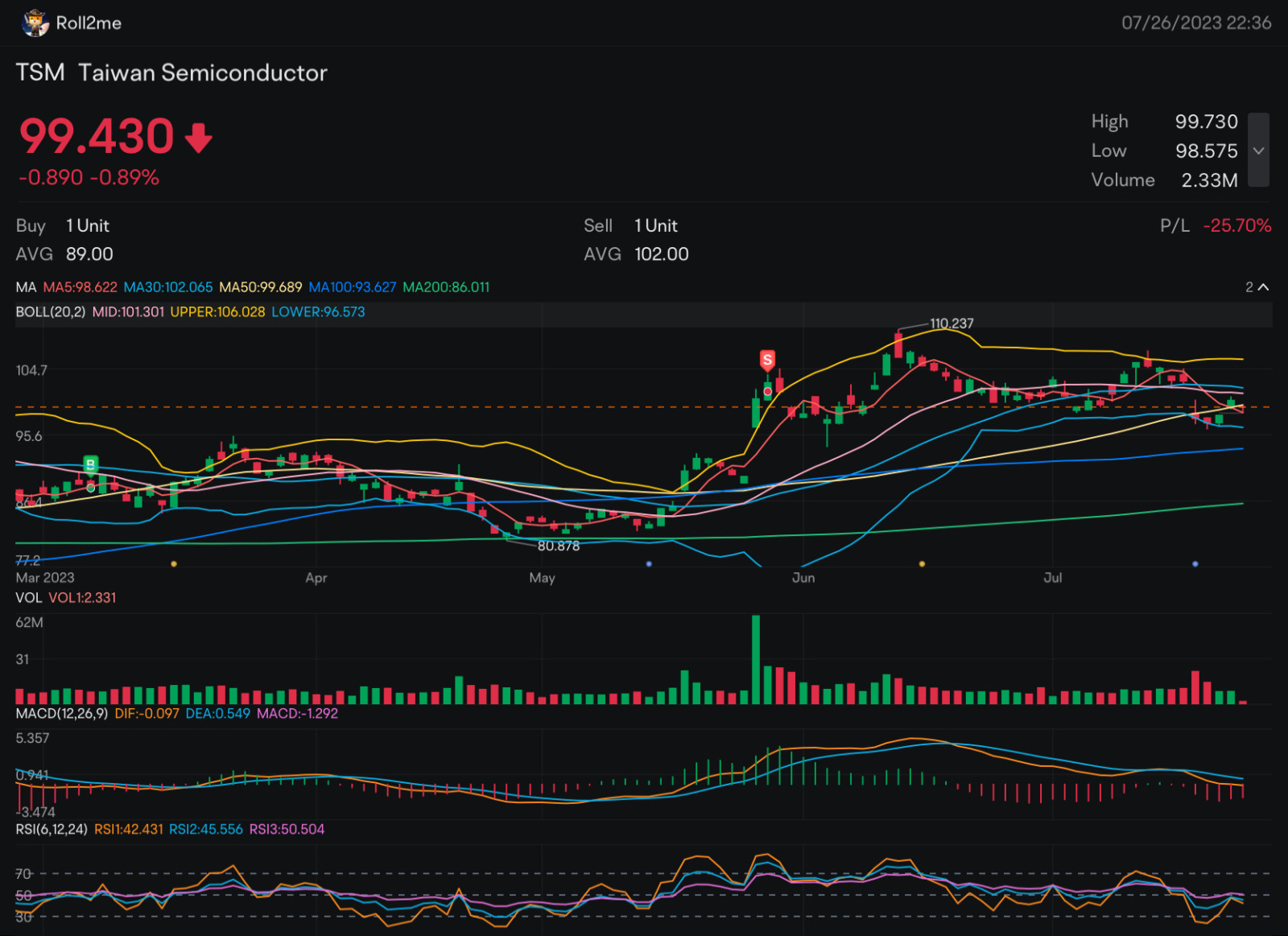Click the RSI1:42.431 value
This screenshot has width=1288, height=936.
click(129, 830)
